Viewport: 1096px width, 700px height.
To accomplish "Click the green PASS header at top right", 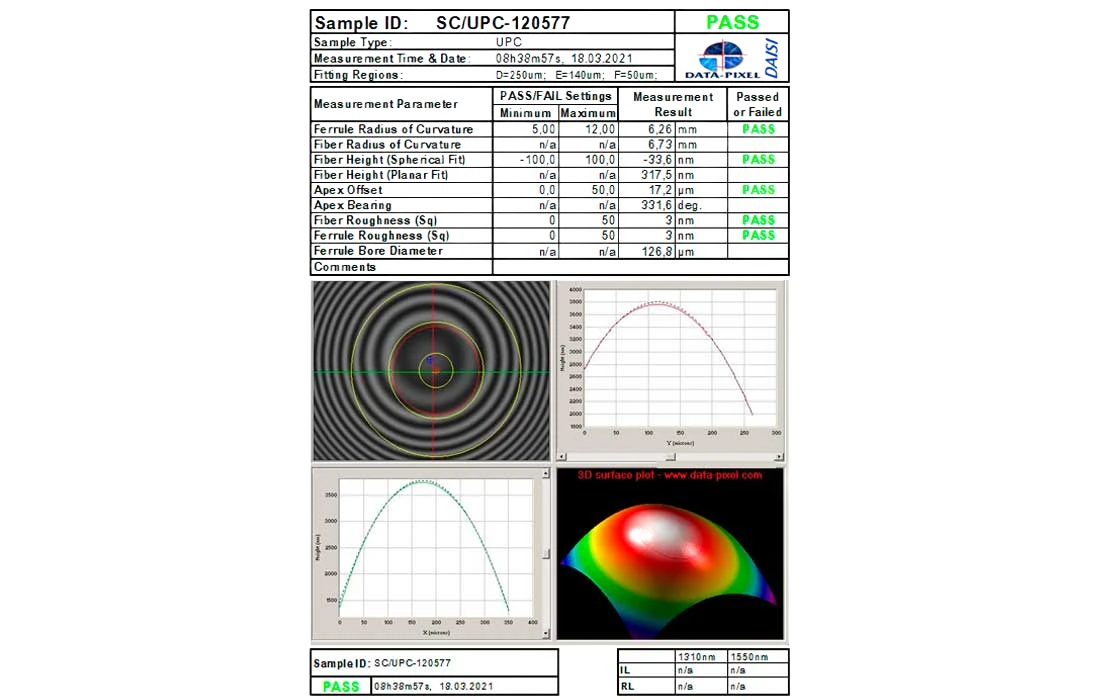I will (732, 22).
